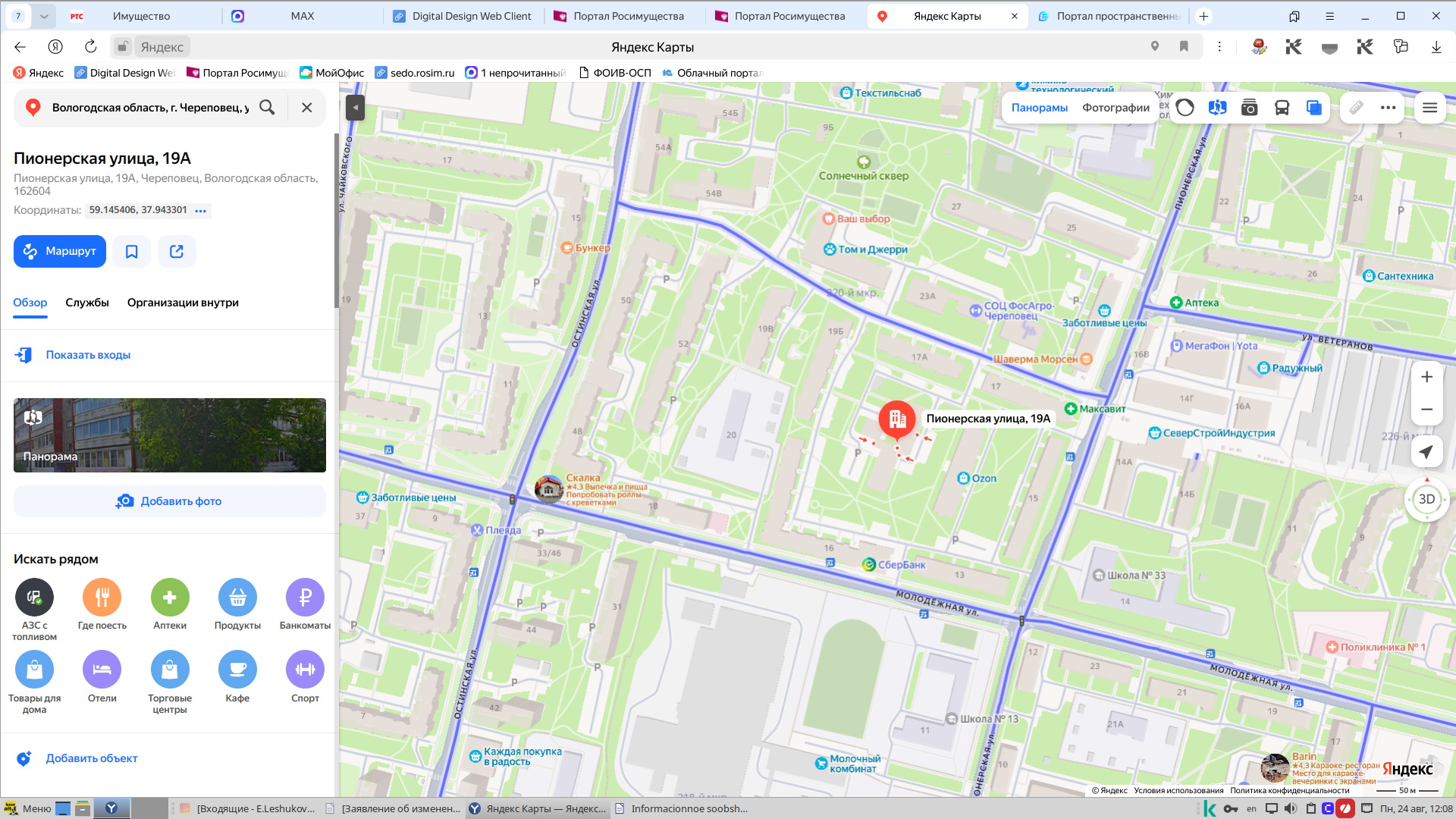Switch keyboard layout via en indicator

[1251, 808]
